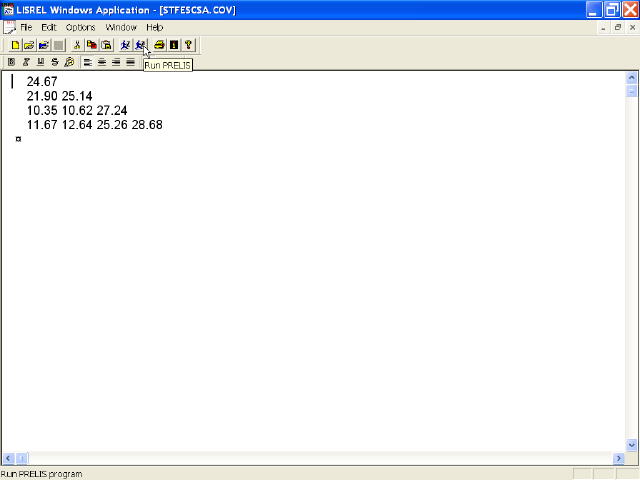Viewport: 640px width, 480px height.
Task: Click the Paste clipboard icon
Action: point(105,45)
